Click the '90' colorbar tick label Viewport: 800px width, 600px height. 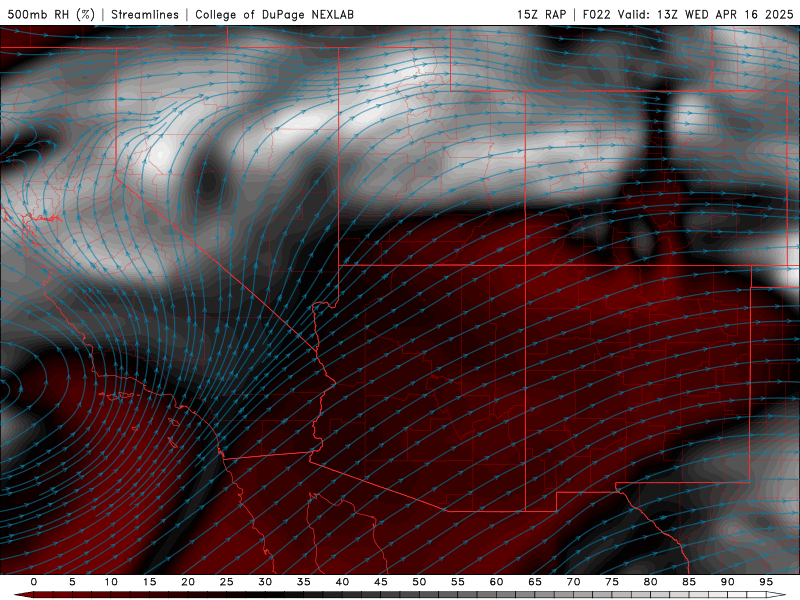point(727,582)
